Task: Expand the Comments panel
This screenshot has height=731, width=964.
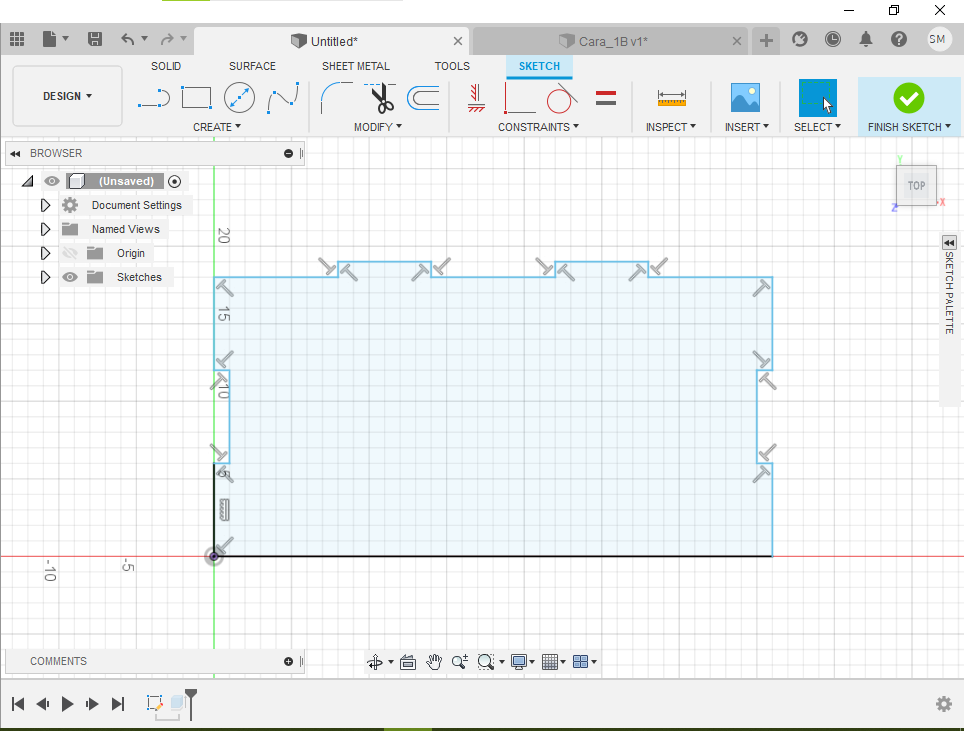Action: click(288, 662)
